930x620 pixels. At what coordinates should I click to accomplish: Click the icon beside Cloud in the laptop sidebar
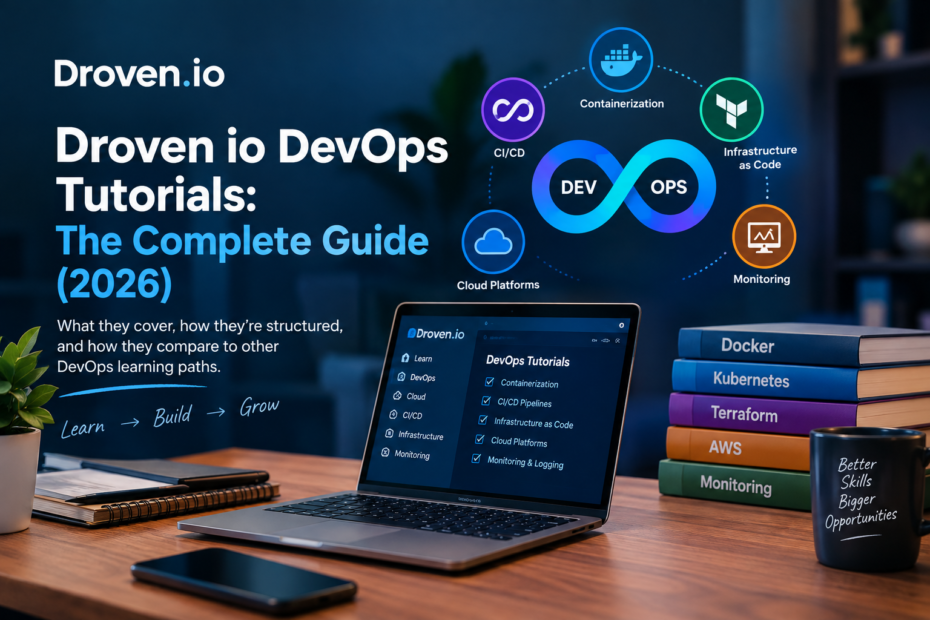point(397,395)
